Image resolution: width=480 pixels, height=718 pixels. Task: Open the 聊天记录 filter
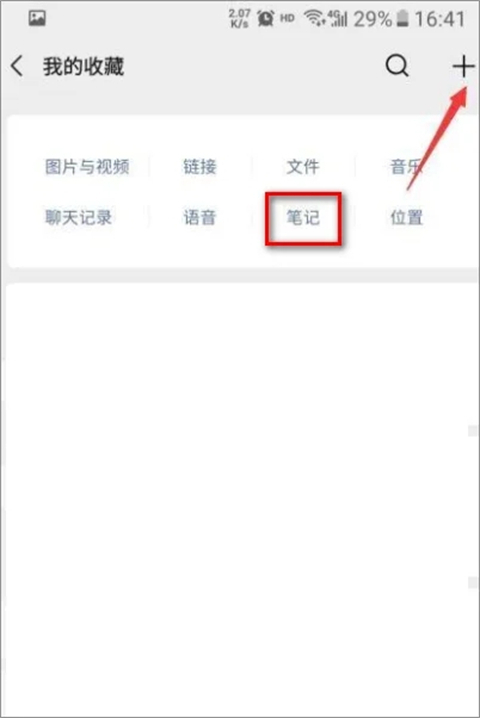click(78, 218)
